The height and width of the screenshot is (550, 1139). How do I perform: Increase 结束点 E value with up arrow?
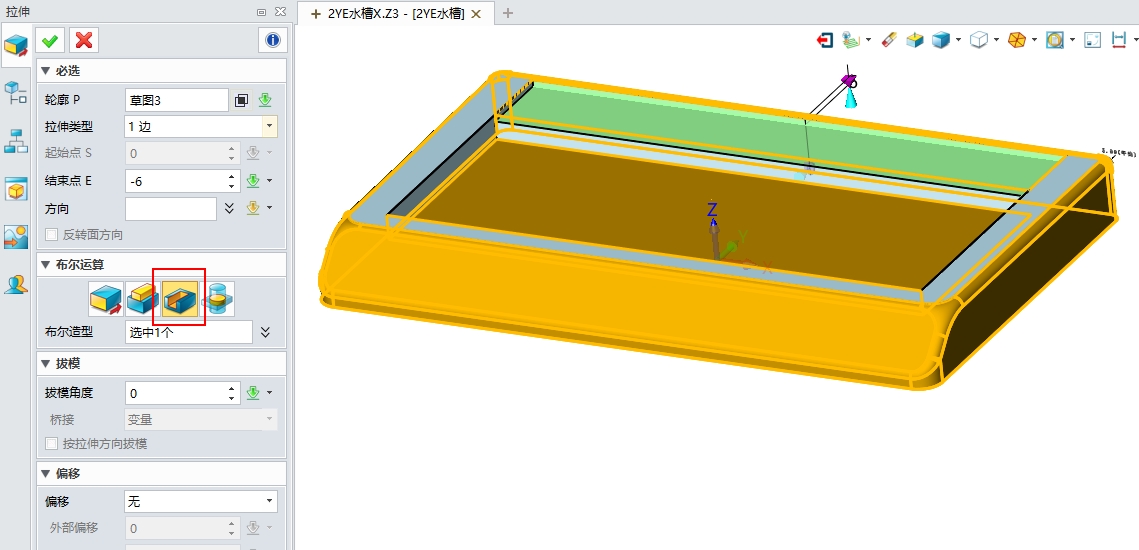[232, 177]
